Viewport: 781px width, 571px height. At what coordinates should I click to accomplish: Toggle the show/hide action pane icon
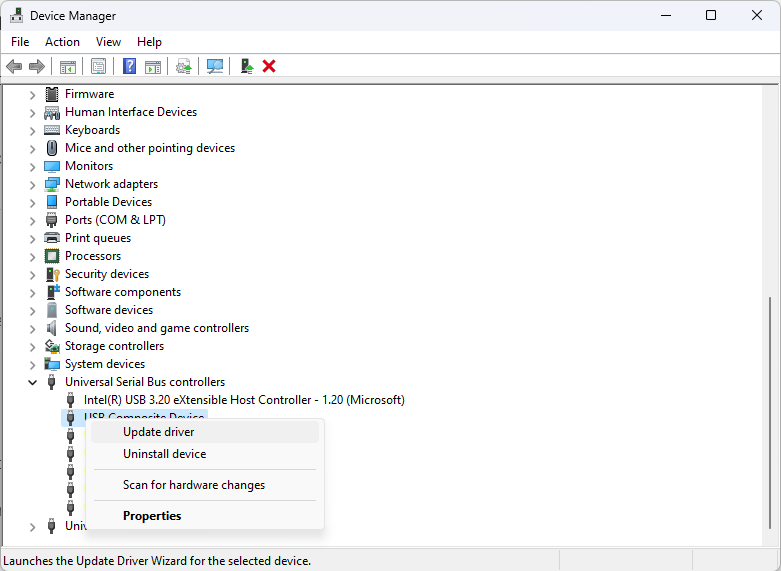pyautogui.click(x=153, y=66)
